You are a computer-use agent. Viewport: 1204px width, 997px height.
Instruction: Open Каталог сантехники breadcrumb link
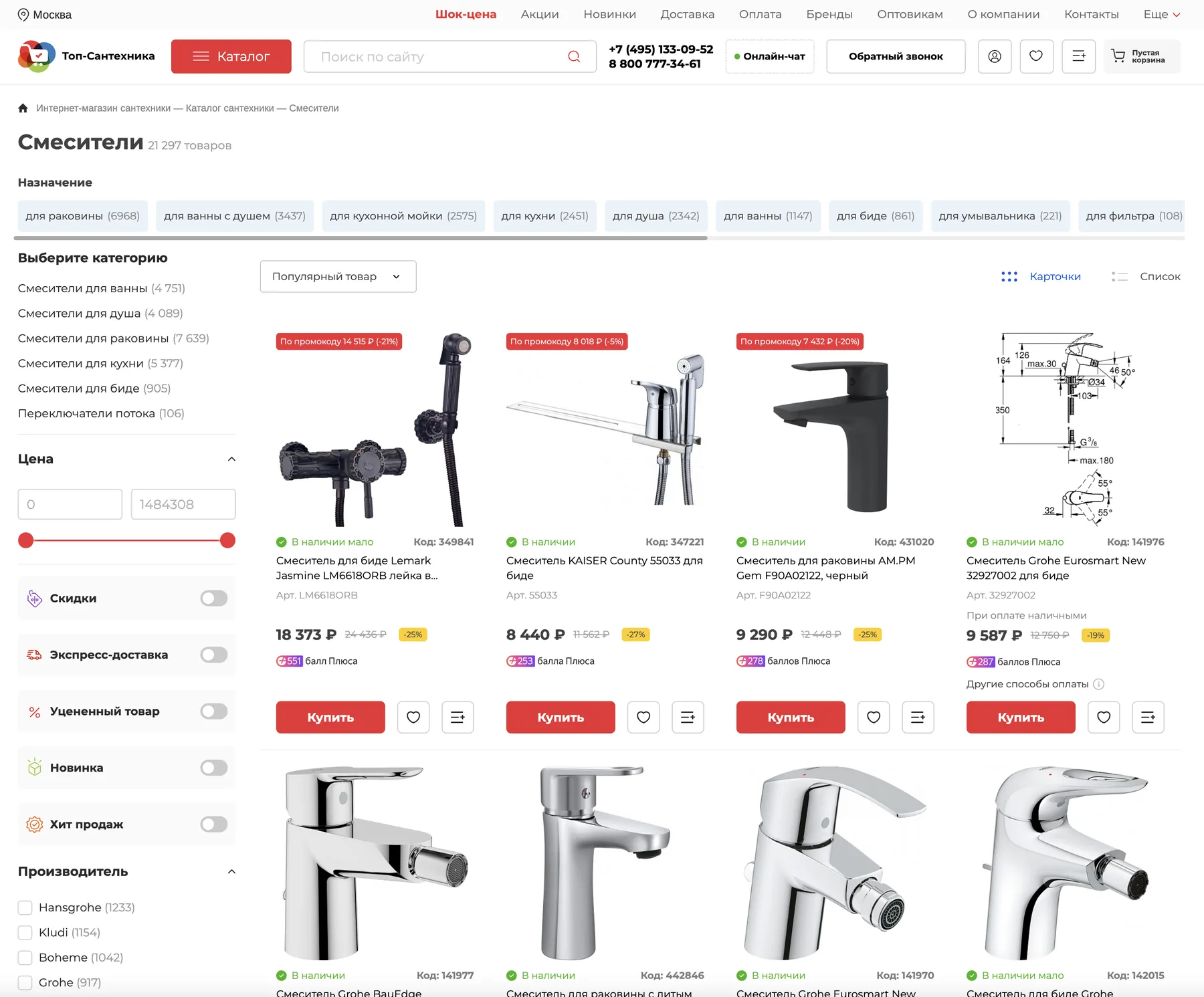[x=230, y=108]
